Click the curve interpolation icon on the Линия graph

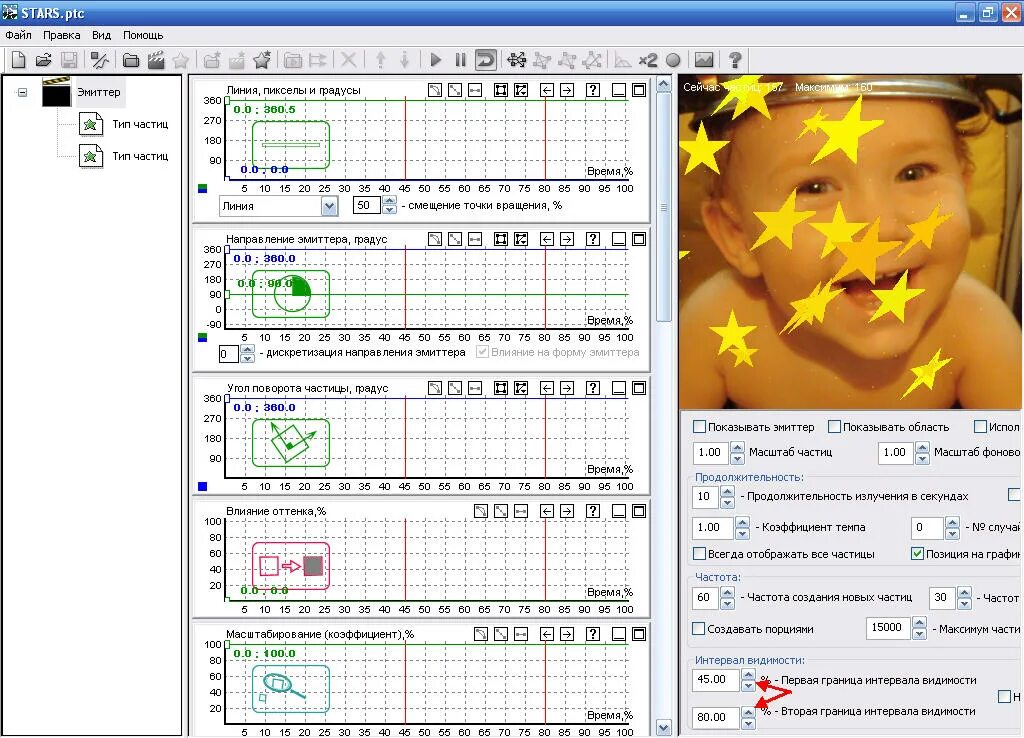435,90
